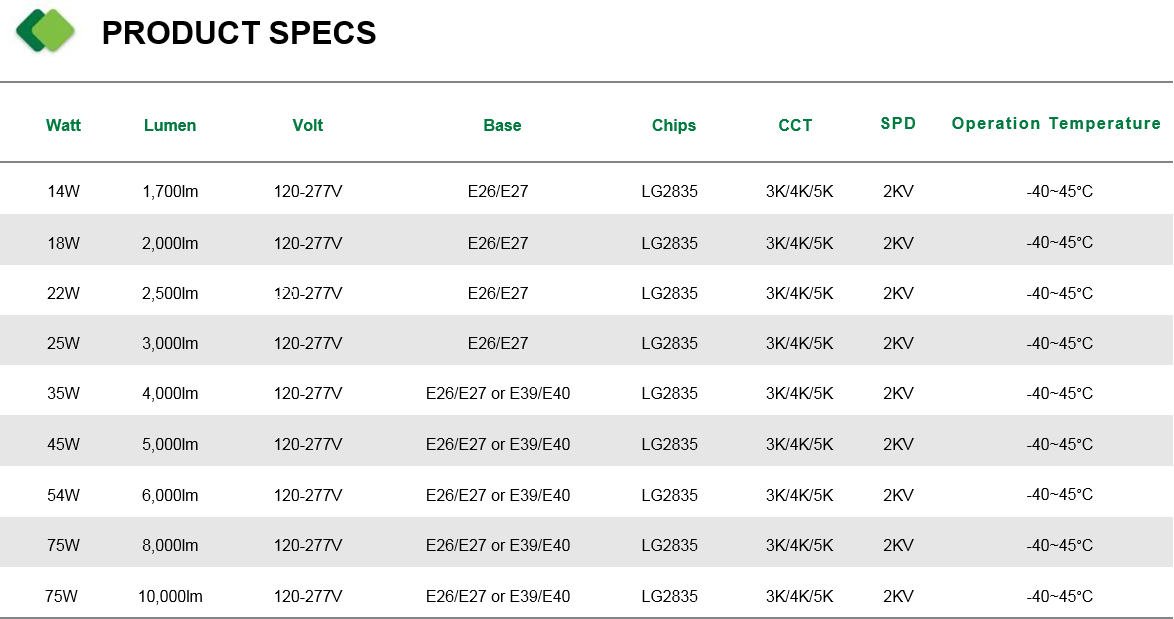Click the Volt column header
The image size is (1174, 619).
pyautogui.click(x=308, y=125)
